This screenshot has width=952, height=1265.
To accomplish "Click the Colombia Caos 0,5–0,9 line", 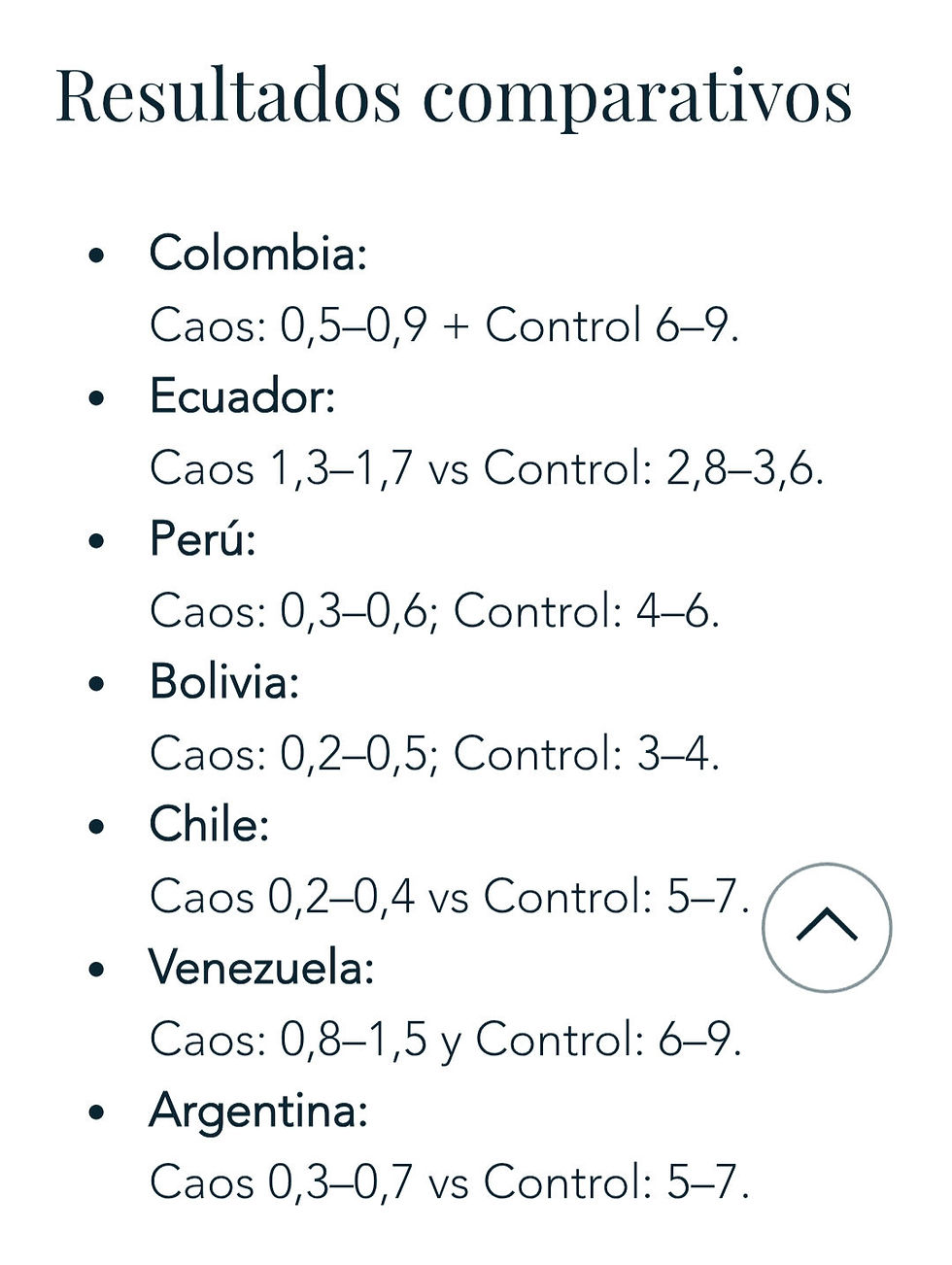I will tap(444, 325).
